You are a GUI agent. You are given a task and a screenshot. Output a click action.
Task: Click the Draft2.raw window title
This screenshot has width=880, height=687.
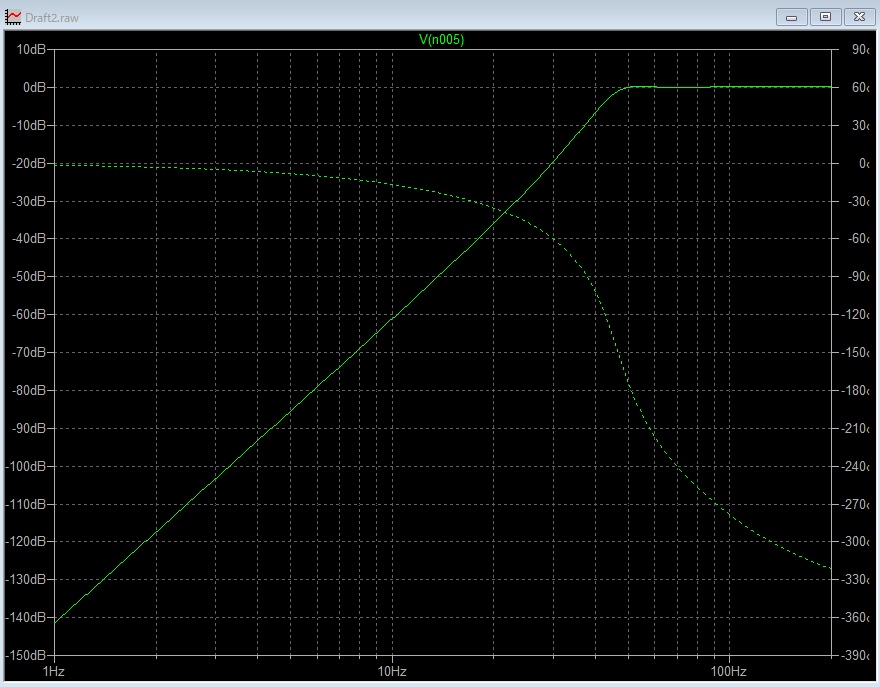click(52, 18)
